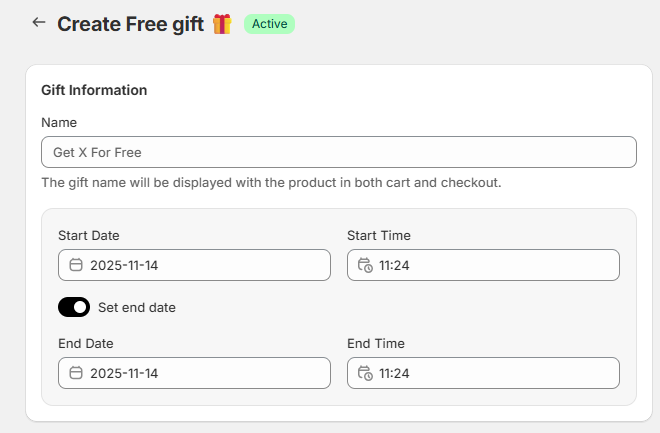
Task: Click the Start Date calendar icon
Action: (x=76, y=265)
